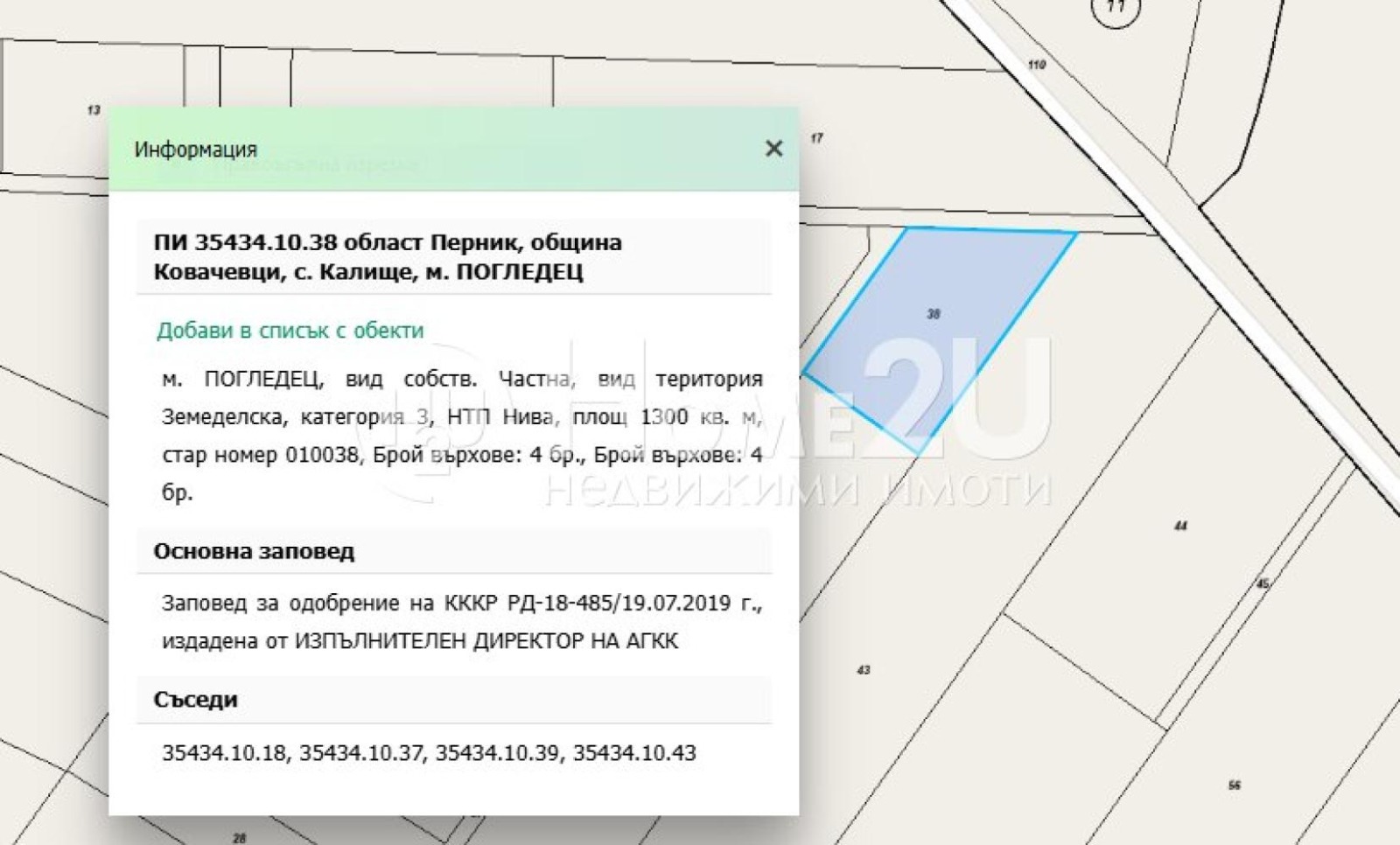
Task: Click parcel label 45 on map
Action: click(1263, 583)
